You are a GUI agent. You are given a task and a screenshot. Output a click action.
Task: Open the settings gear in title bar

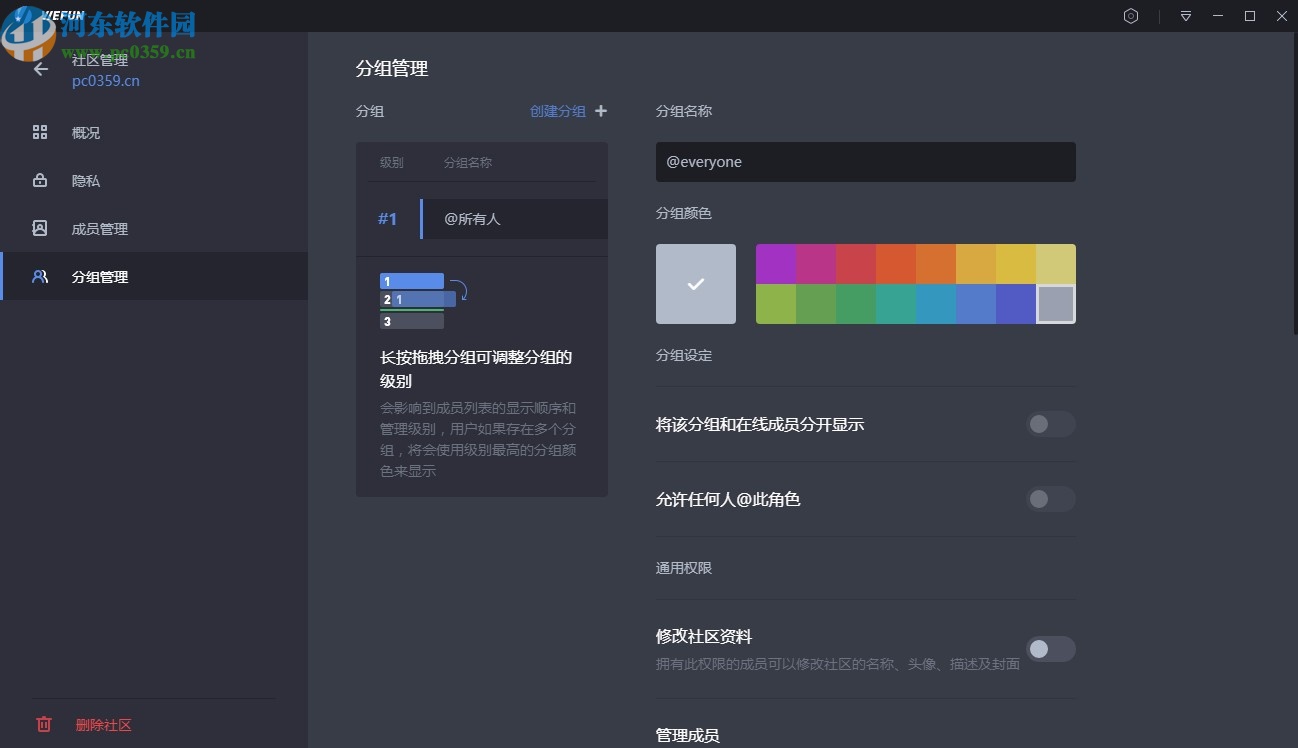coord(1131,16)
